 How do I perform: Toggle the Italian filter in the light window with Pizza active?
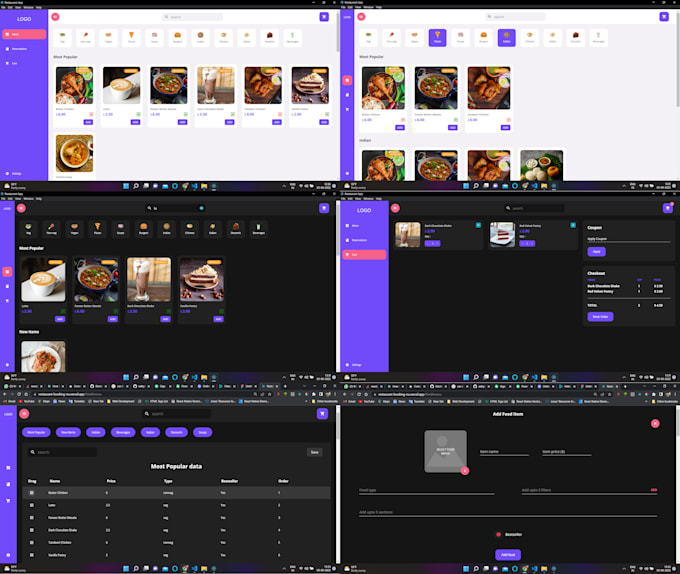[552, 37]
